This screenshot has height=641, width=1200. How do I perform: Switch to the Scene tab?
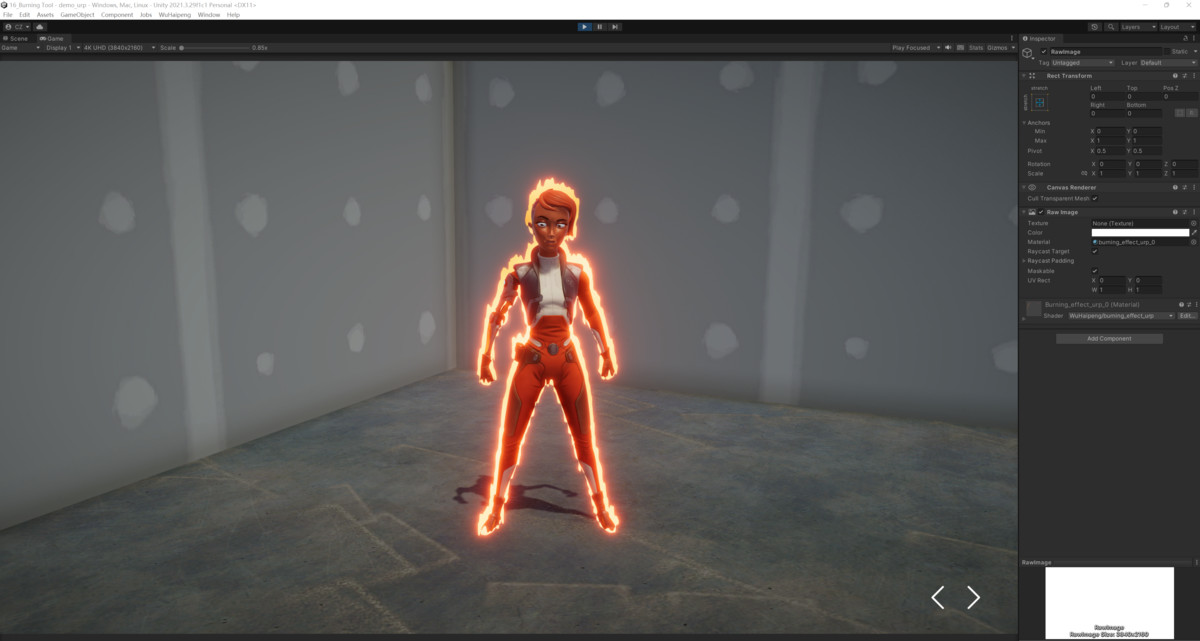(15, 38)
